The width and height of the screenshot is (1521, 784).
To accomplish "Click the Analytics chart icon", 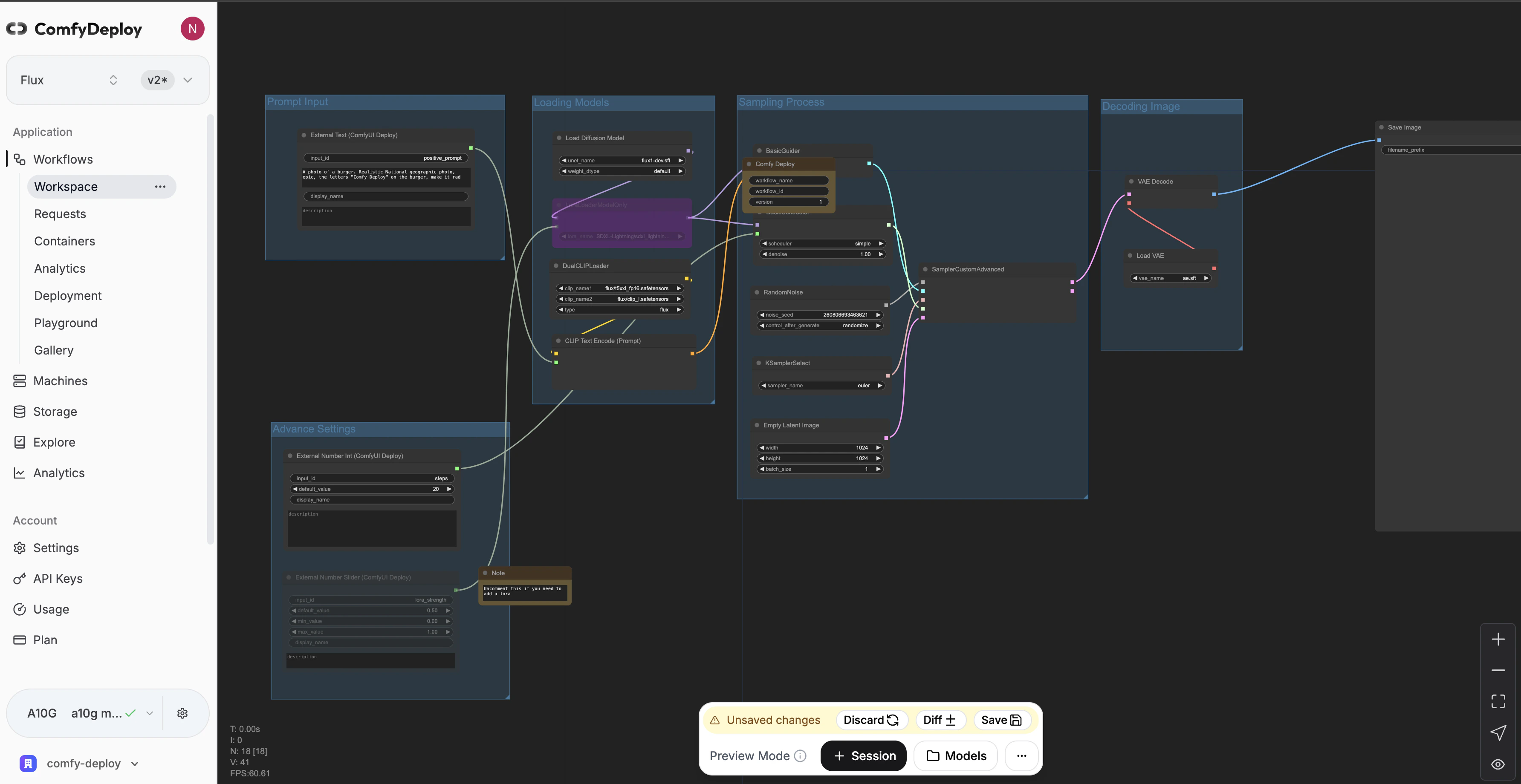I will [20, 473].
